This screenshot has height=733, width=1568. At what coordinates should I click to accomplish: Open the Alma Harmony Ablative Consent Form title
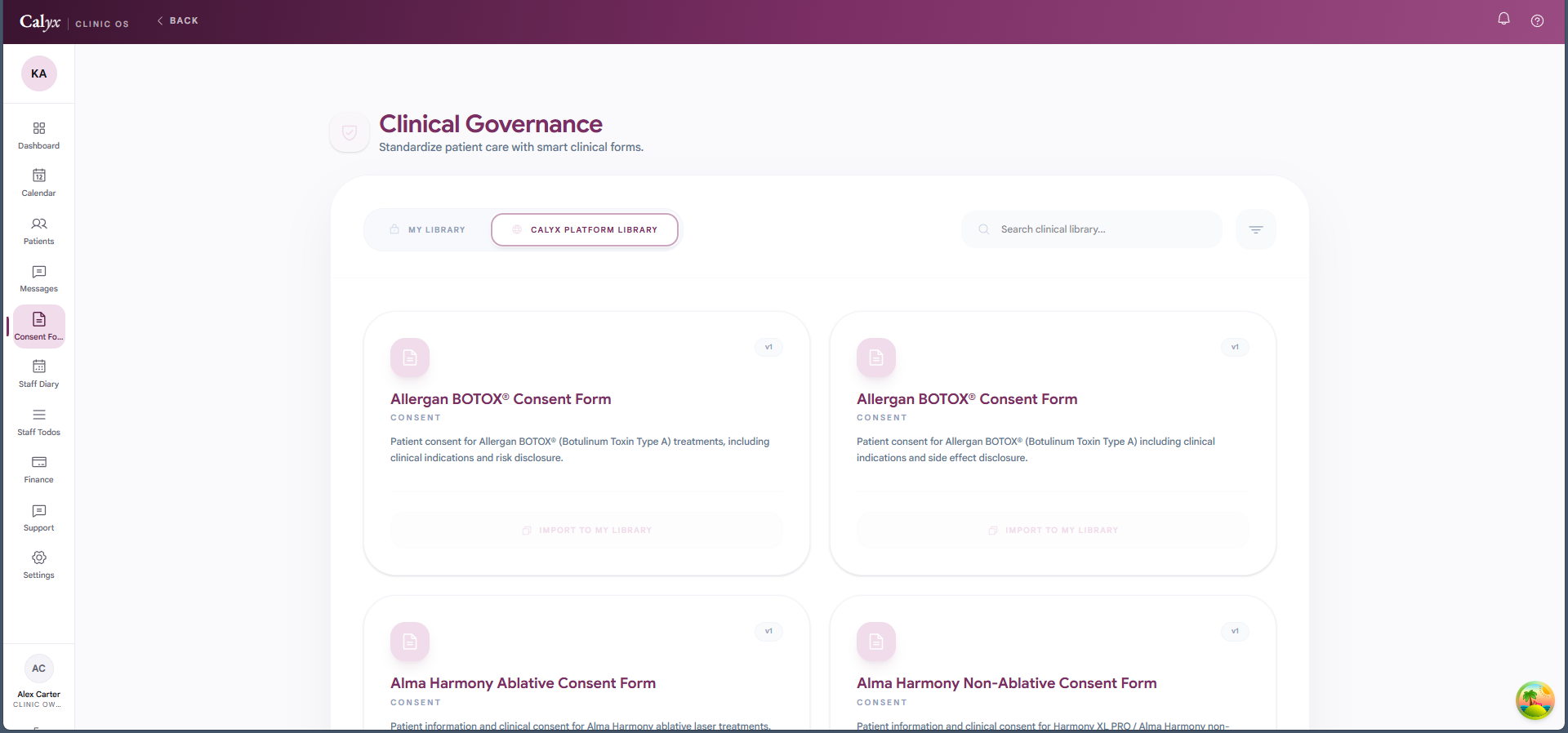click(523, 683)
